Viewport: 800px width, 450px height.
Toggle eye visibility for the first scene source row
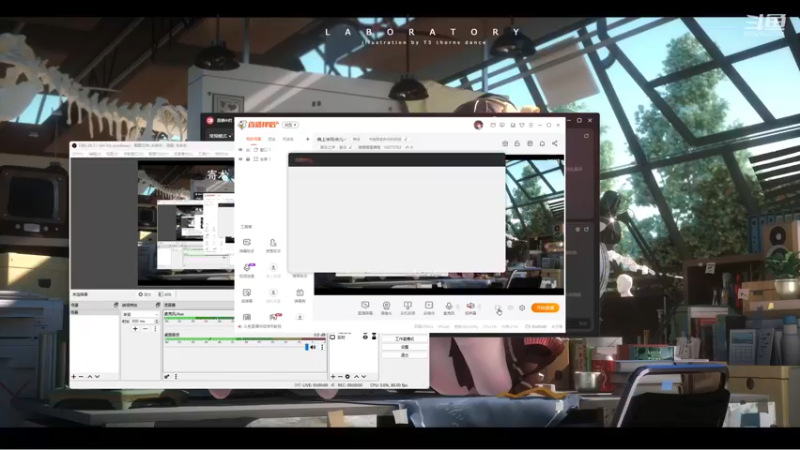click(x=241, y=150)
